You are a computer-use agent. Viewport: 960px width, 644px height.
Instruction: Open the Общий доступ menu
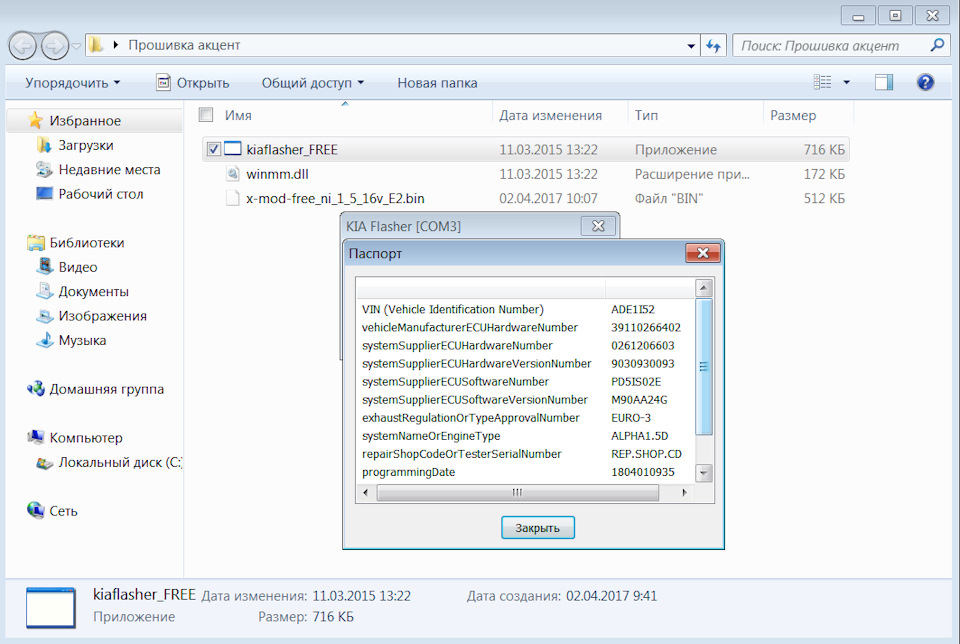click(312, 83)
